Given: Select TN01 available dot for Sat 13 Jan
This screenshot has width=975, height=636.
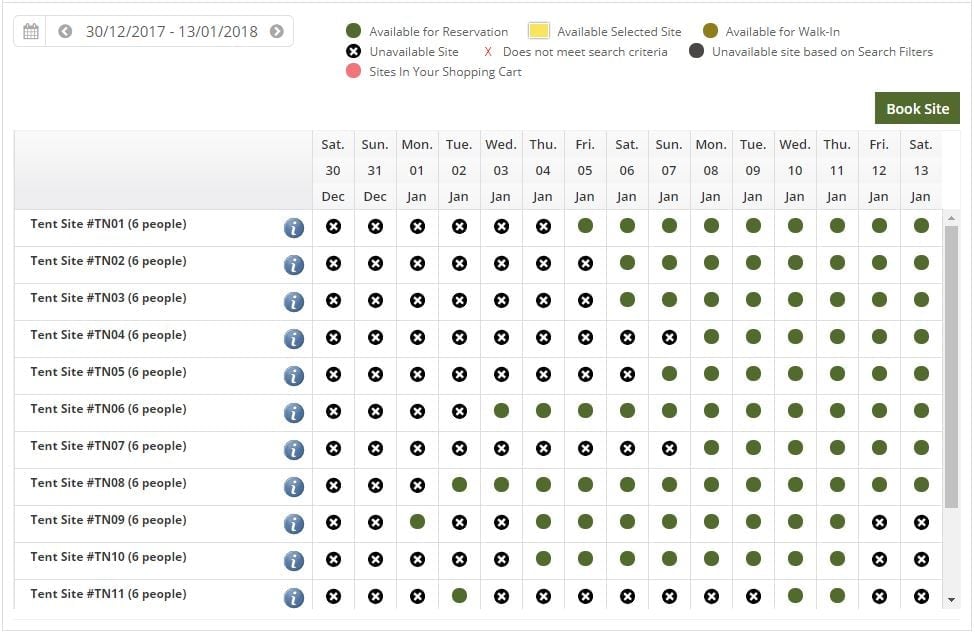Looking at the screenshot, I should pos(922,226).
